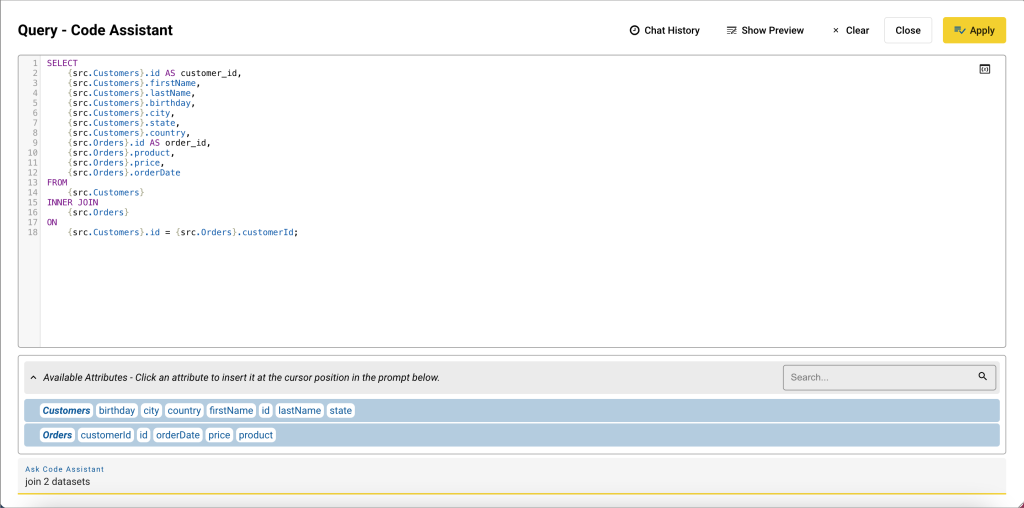Screen dimensions: 1024x508
Task: Click the Clear x icon
Action: tap(836, 31)
